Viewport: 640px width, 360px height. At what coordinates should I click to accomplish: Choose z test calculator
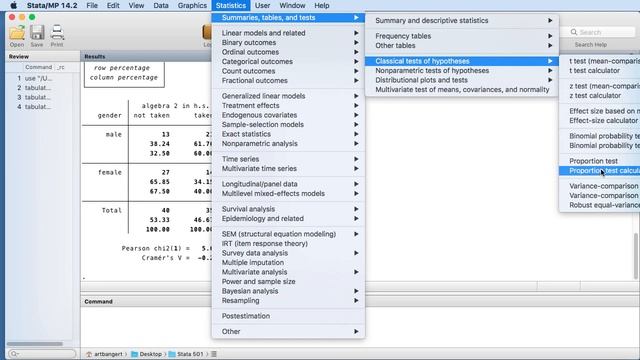tap(600, 96)
